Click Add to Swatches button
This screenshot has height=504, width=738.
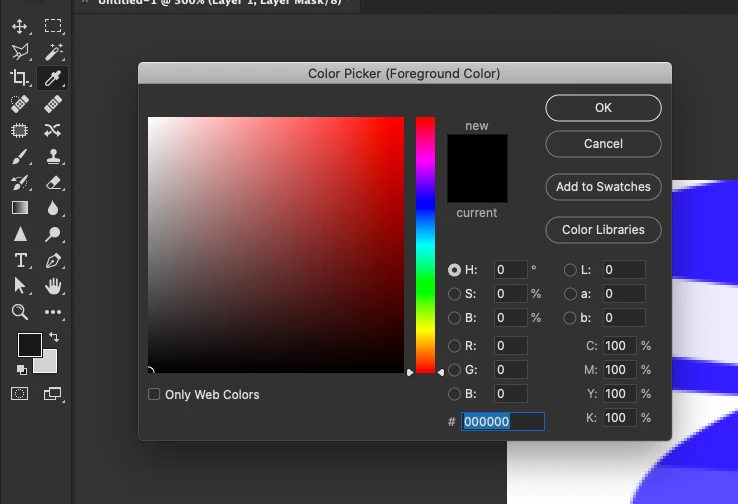[x=603, y=187]
